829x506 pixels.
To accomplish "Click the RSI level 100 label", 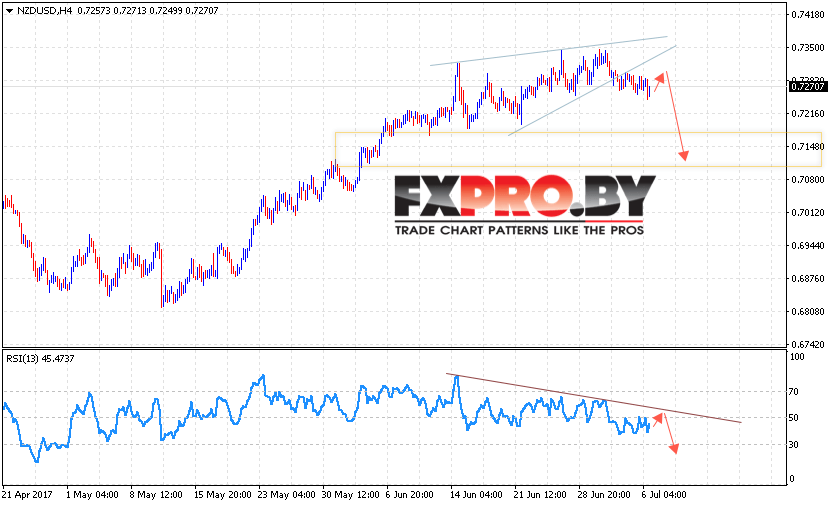I will pyautogui.click(x=797, y=357).
